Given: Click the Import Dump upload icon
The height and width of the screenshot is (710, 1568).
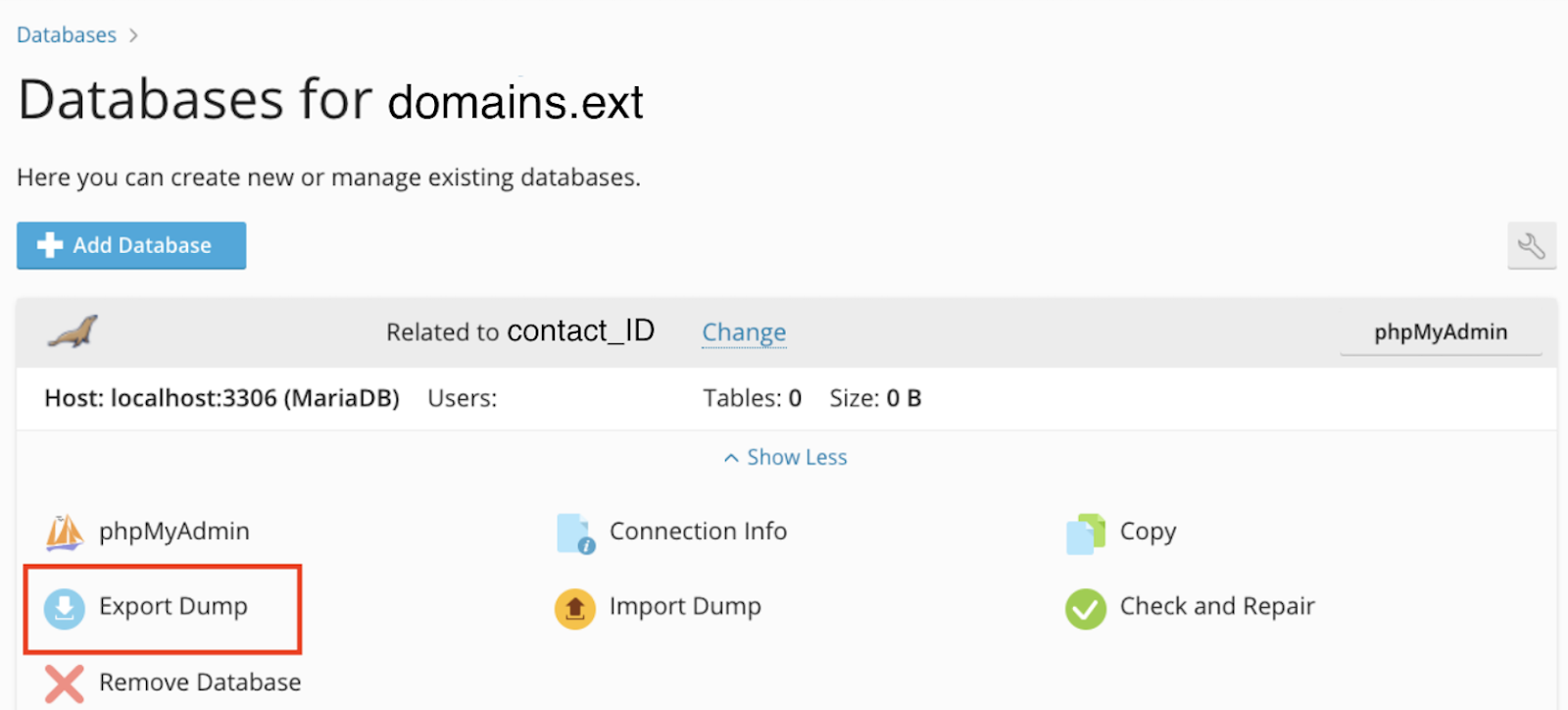Looking at the screenshot, I should point(574,608).
